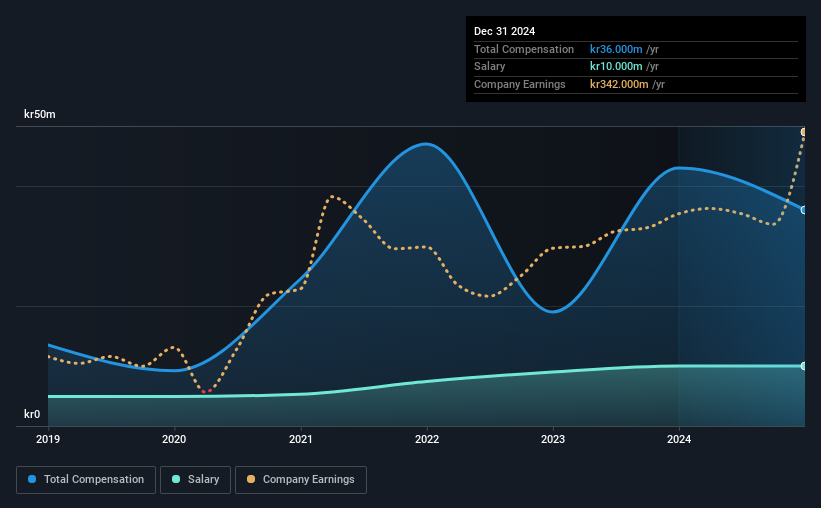This screenshot has height=508, width=821.
Task: Click the Company Earnings end-point marker
Action: click(804, 132)
